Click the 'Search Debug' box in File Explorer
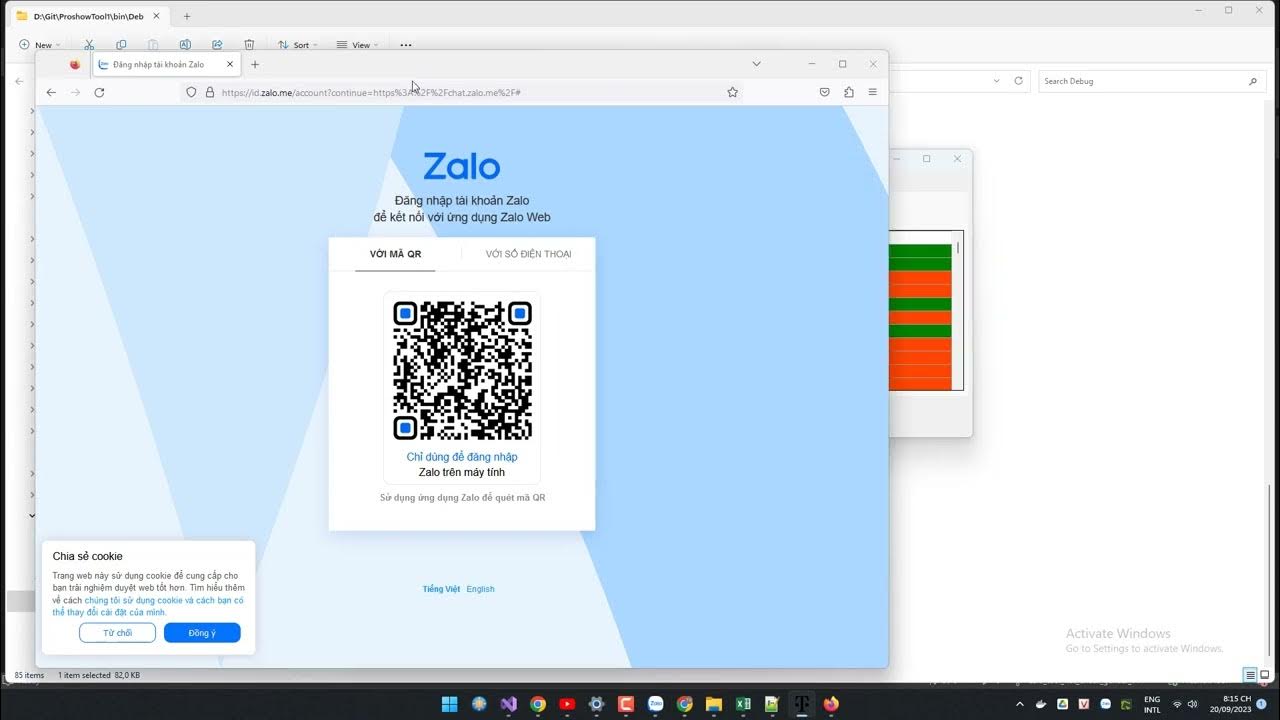This screenshot has width=1280, height=720. click(1150, 81)
